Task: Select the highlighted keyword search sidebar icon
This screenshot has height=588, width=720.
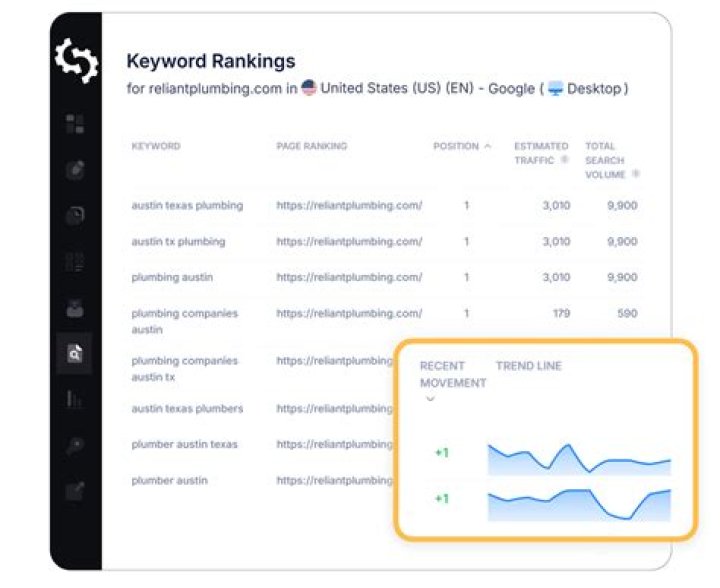Action: pos(75,354)
